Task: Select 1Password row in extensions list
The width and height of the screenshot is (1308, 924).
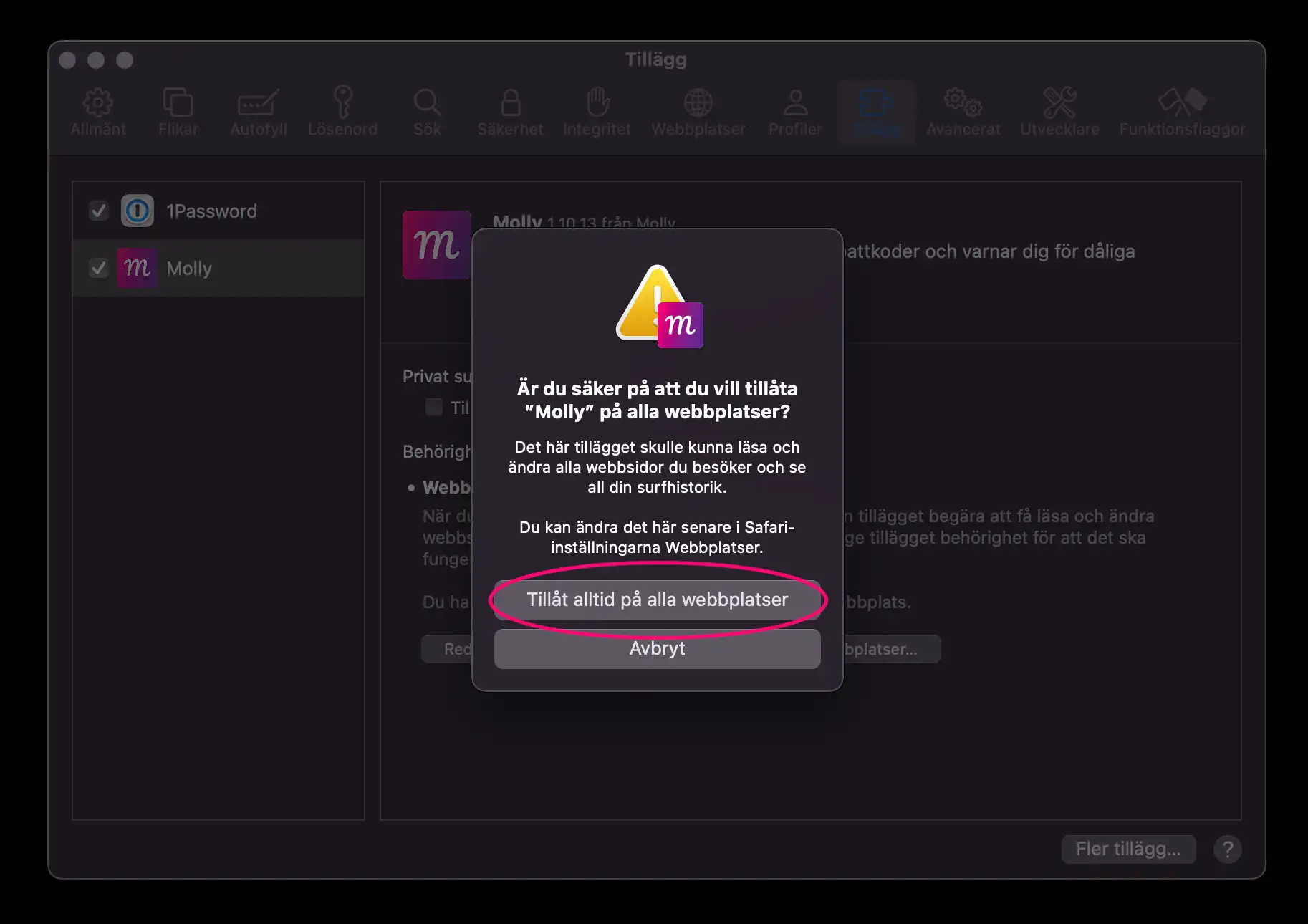Action: [x=218, y=211]
